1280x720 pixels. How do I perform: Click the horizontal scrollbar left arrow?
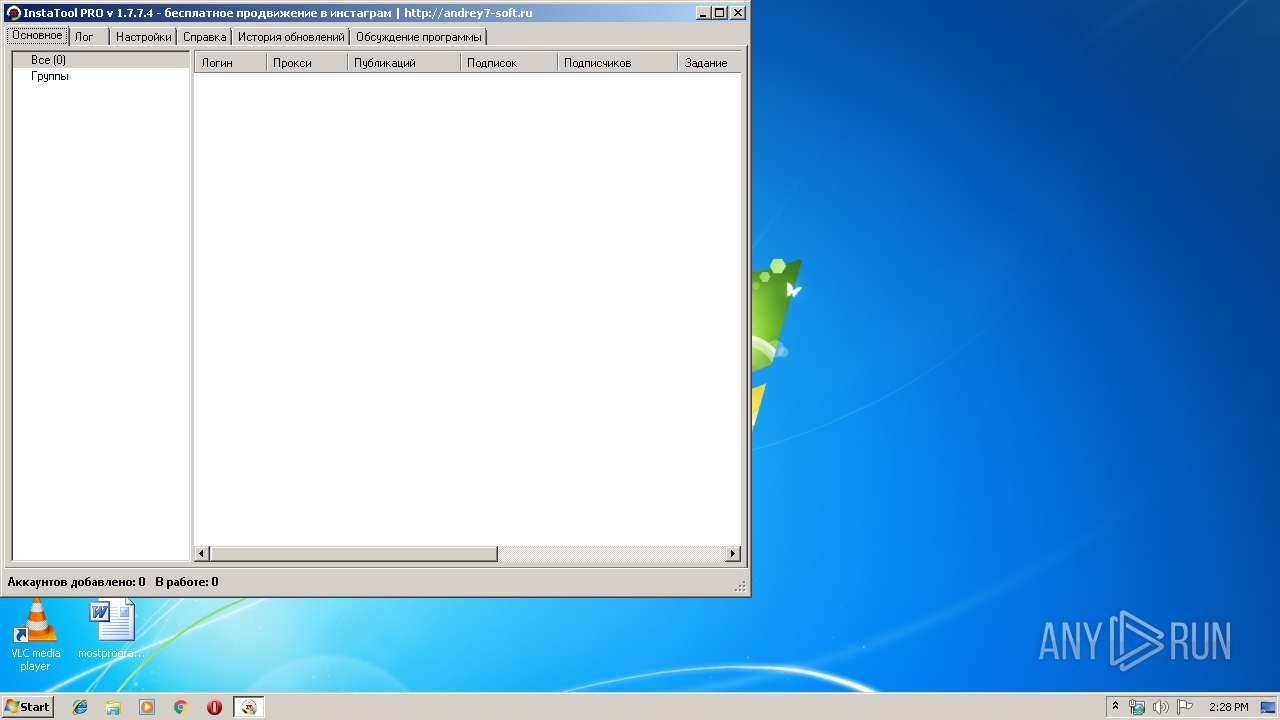tap(202, 554)
